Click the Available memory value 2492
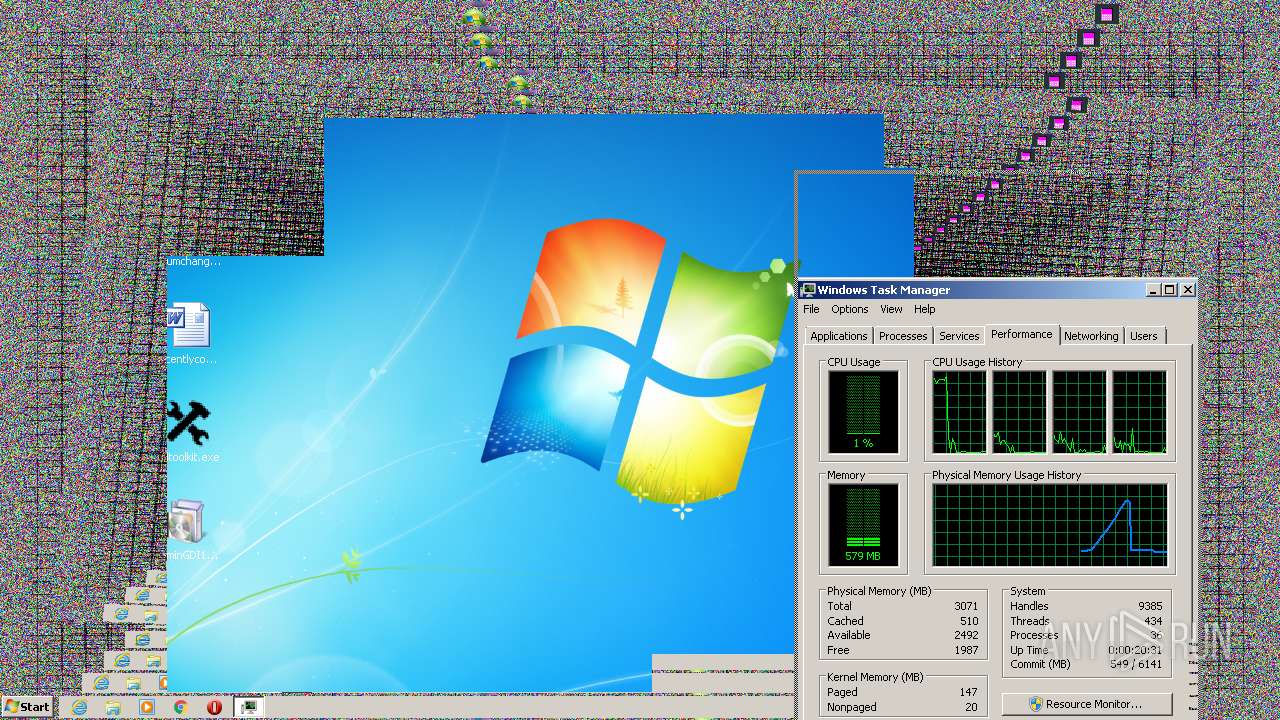Viewport: 1280px width, 720px height. 965,635
